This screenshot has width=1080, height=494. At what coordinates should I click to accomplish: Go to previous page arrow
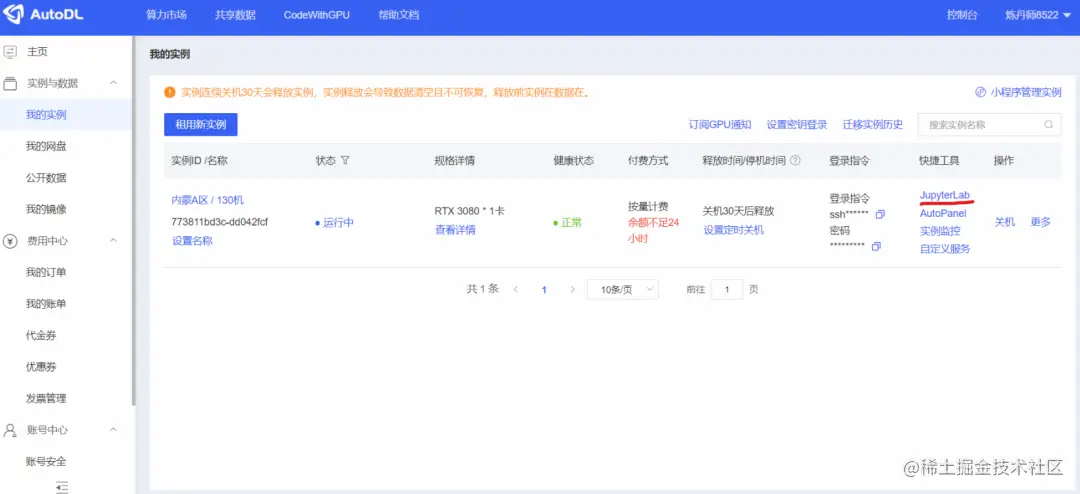[x=515, y=289]
